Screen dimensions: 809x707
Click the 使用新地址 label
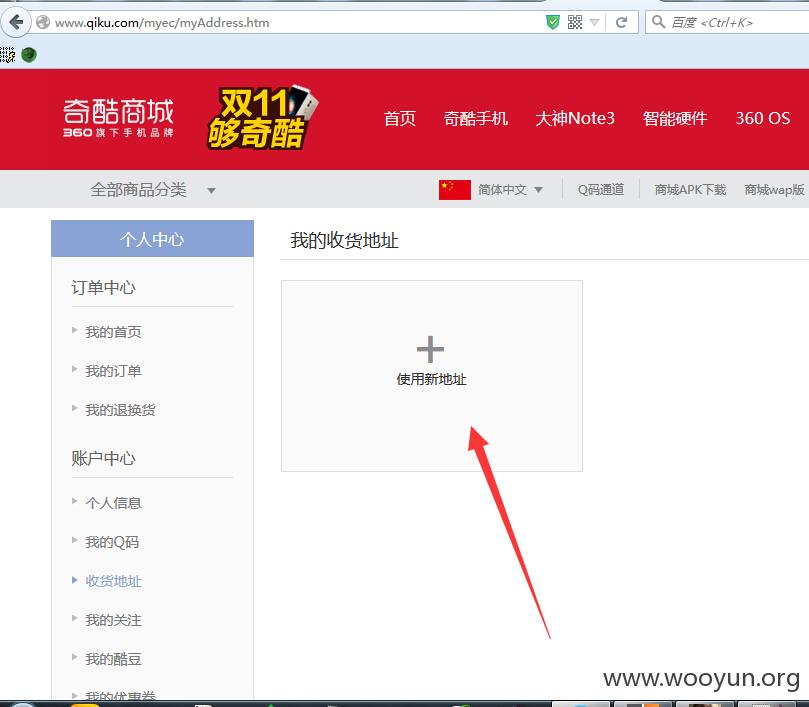[x=431, y=379]
